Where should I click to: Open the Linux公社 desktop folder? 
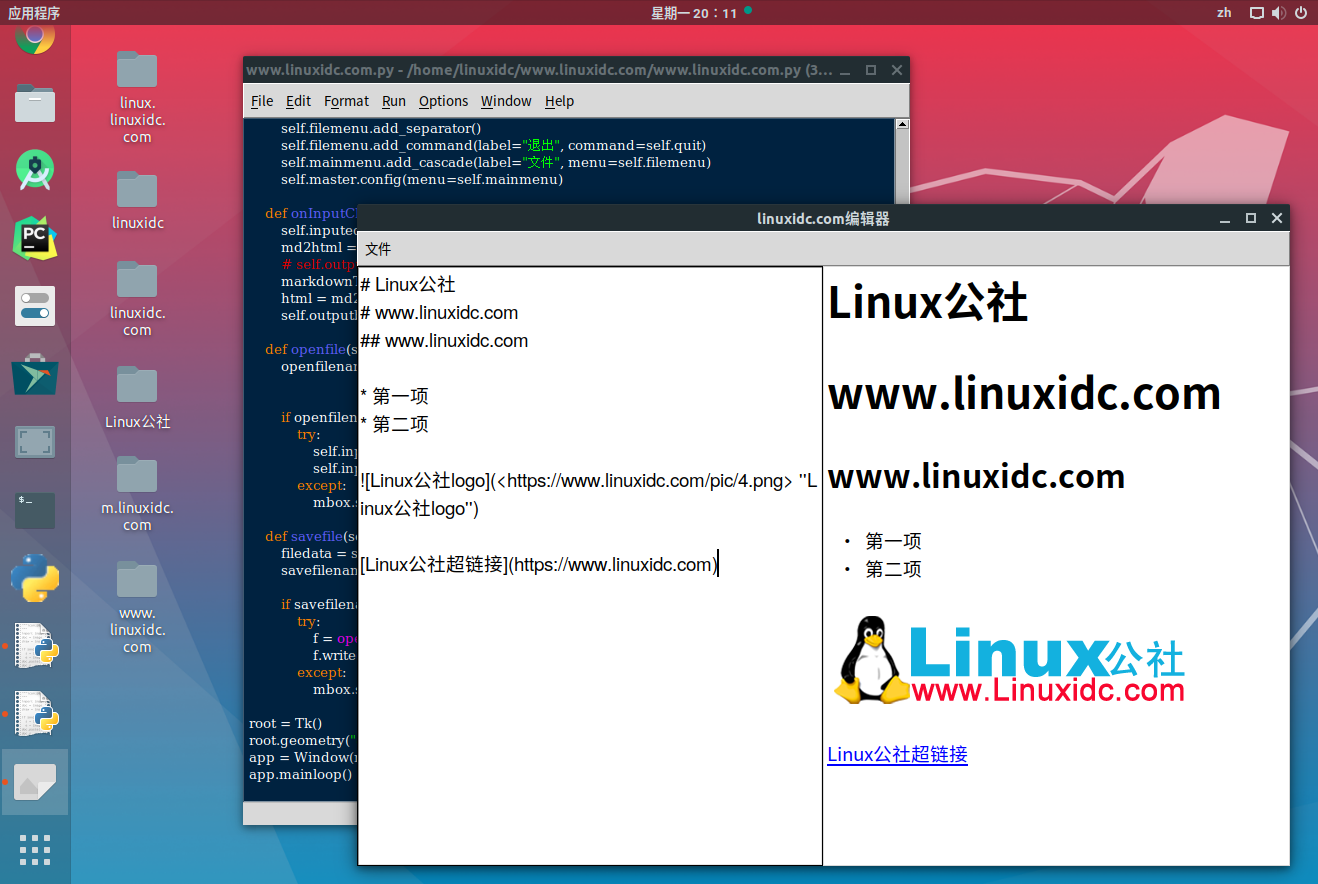[x=137, y=398]
